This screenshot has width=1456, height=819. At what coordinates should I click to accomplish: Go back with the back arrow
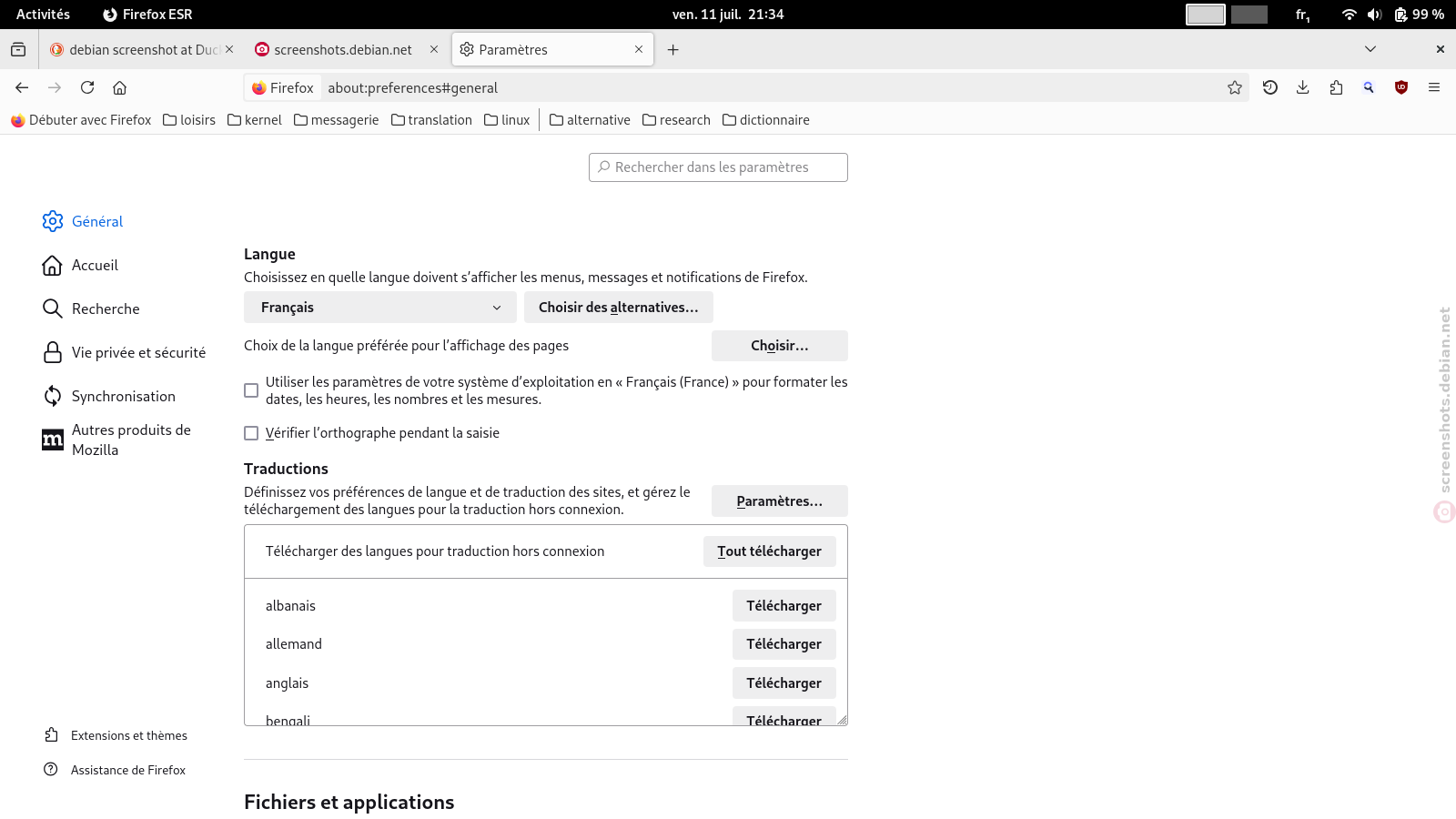pyautogui.click(x=22, y=87)
